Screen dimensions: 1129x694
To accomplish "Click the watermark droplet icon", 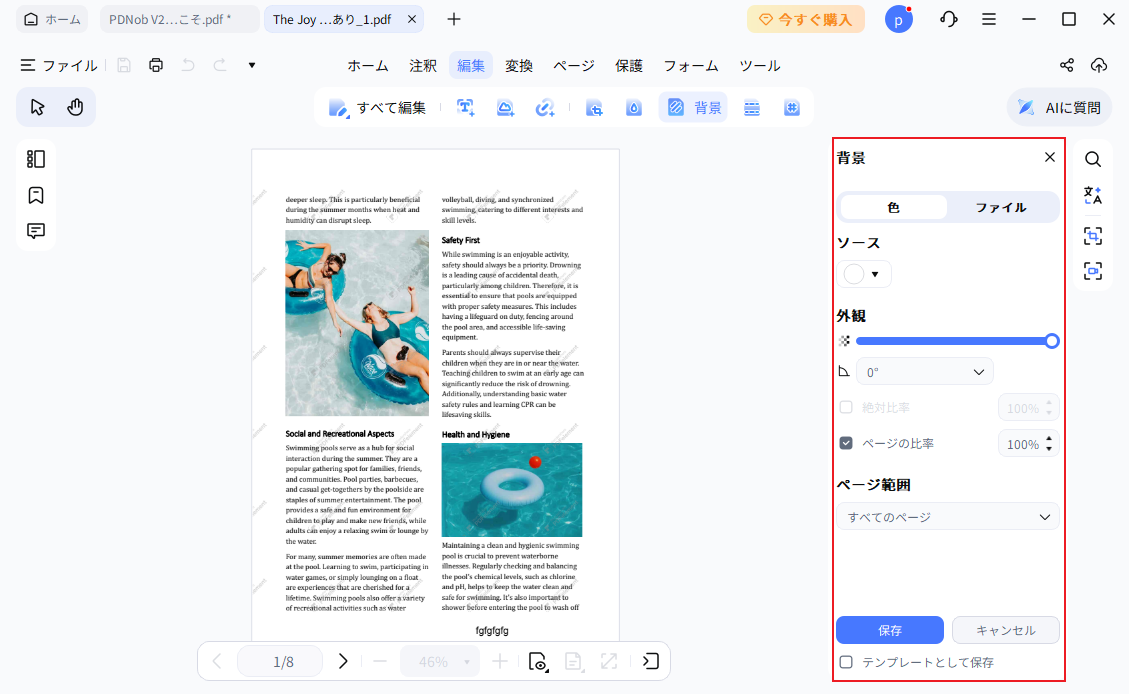I will (633, 108).
